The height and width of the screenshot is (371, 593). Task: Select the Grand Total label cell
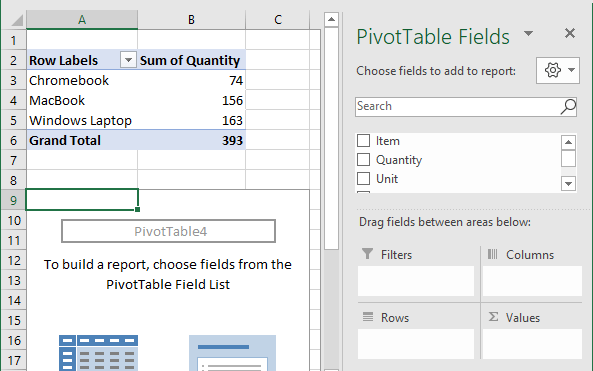tap(82, 140)
